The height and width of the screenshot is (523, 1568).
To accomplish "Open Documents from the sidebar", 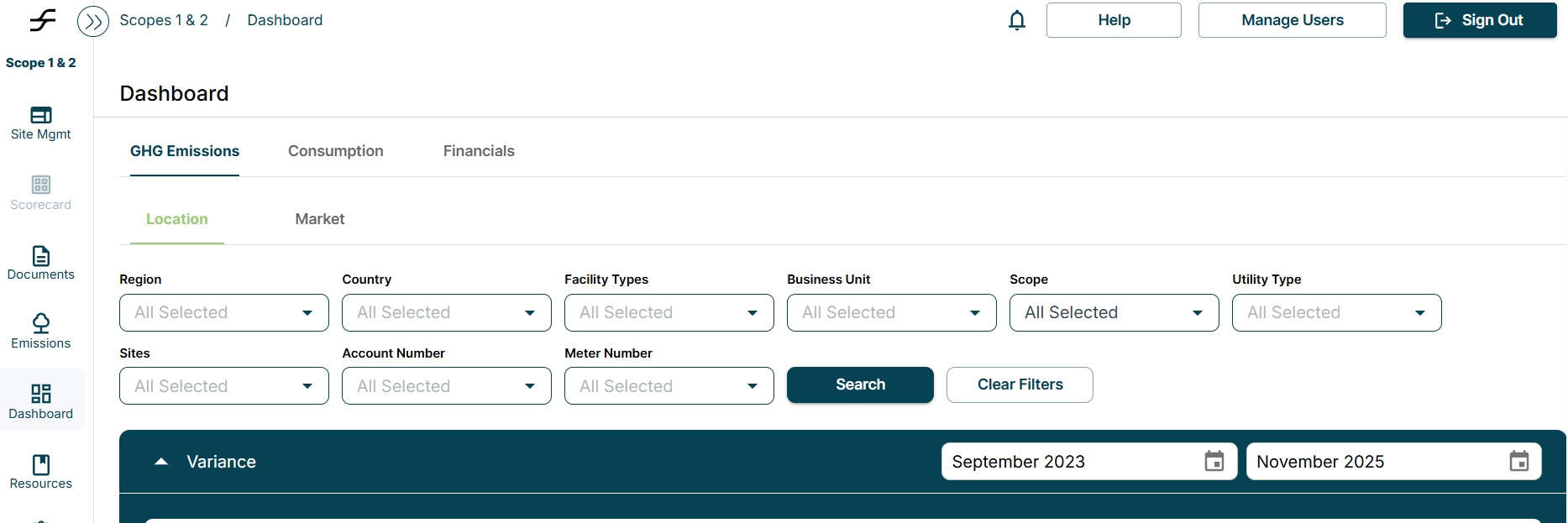I will tap(40, 263).
